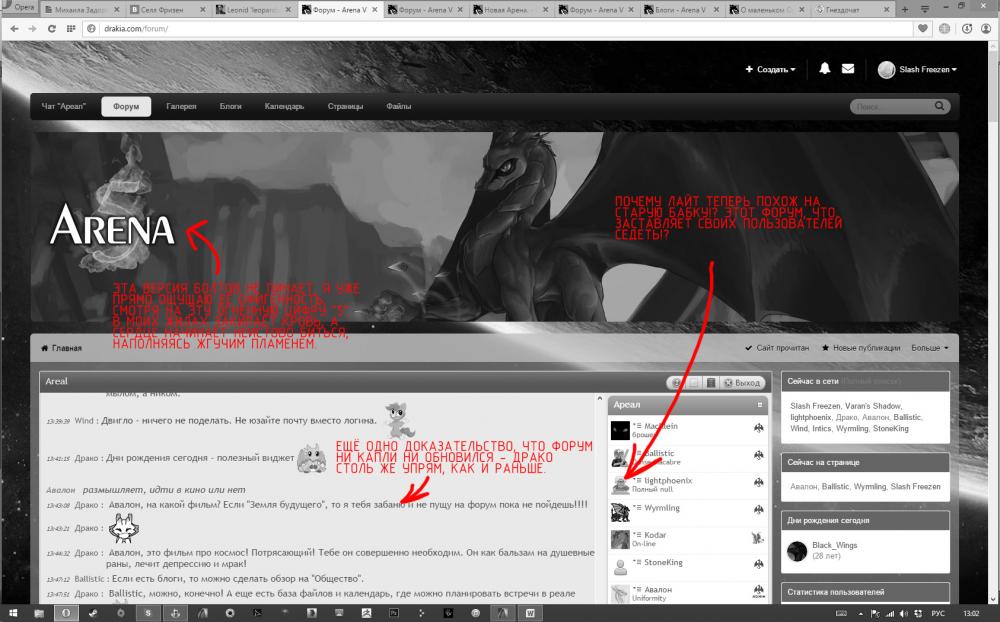The height and width of the screenshot is (622, 1000).
Task: Open Black_Wings birthday profile
Action: (834, 545)
